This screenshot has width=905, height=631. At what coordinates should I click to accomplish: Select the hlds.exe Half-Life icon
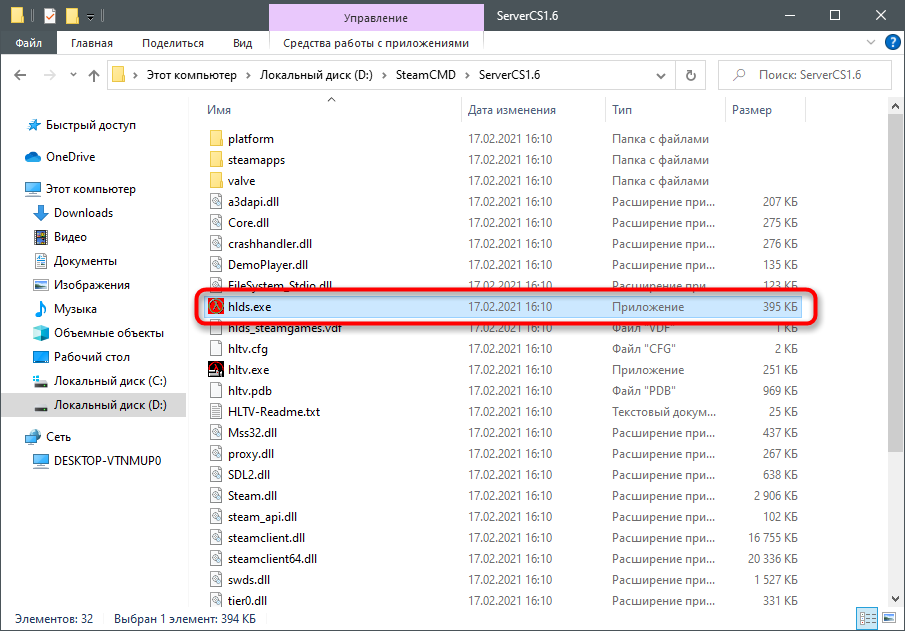click(x=216, y=307)
